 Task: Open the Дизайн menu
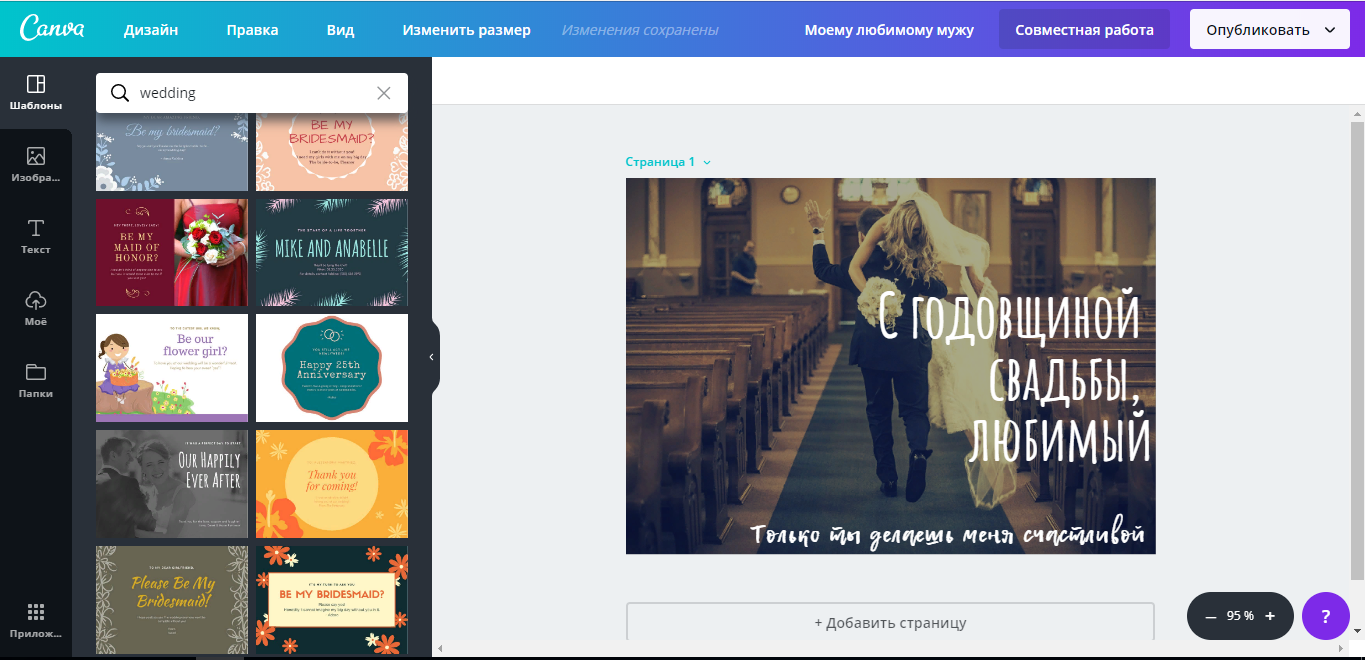151,30
